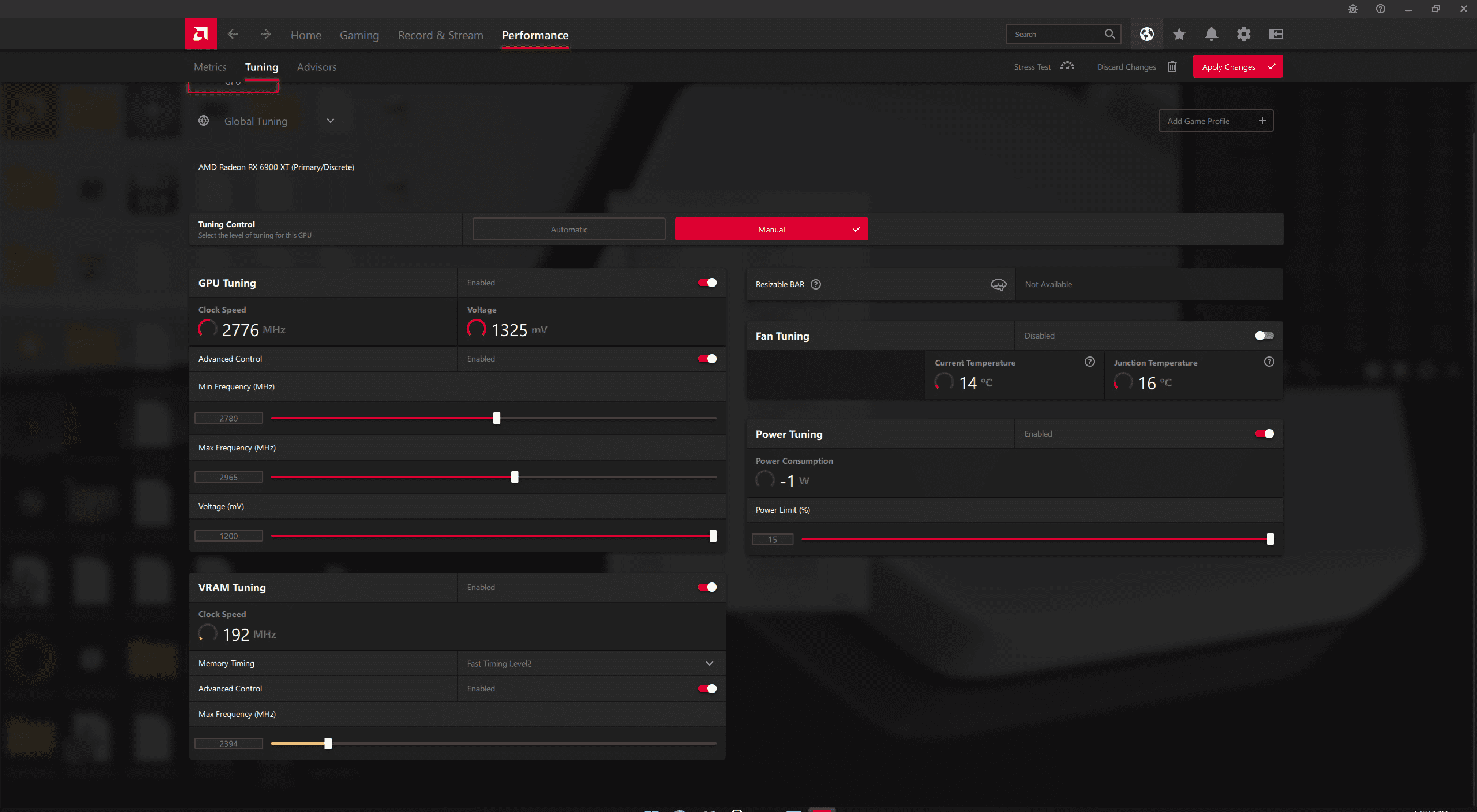Click Stress Test label
This screenshot has width=1477, height=812.
(x=1033, y=67)
